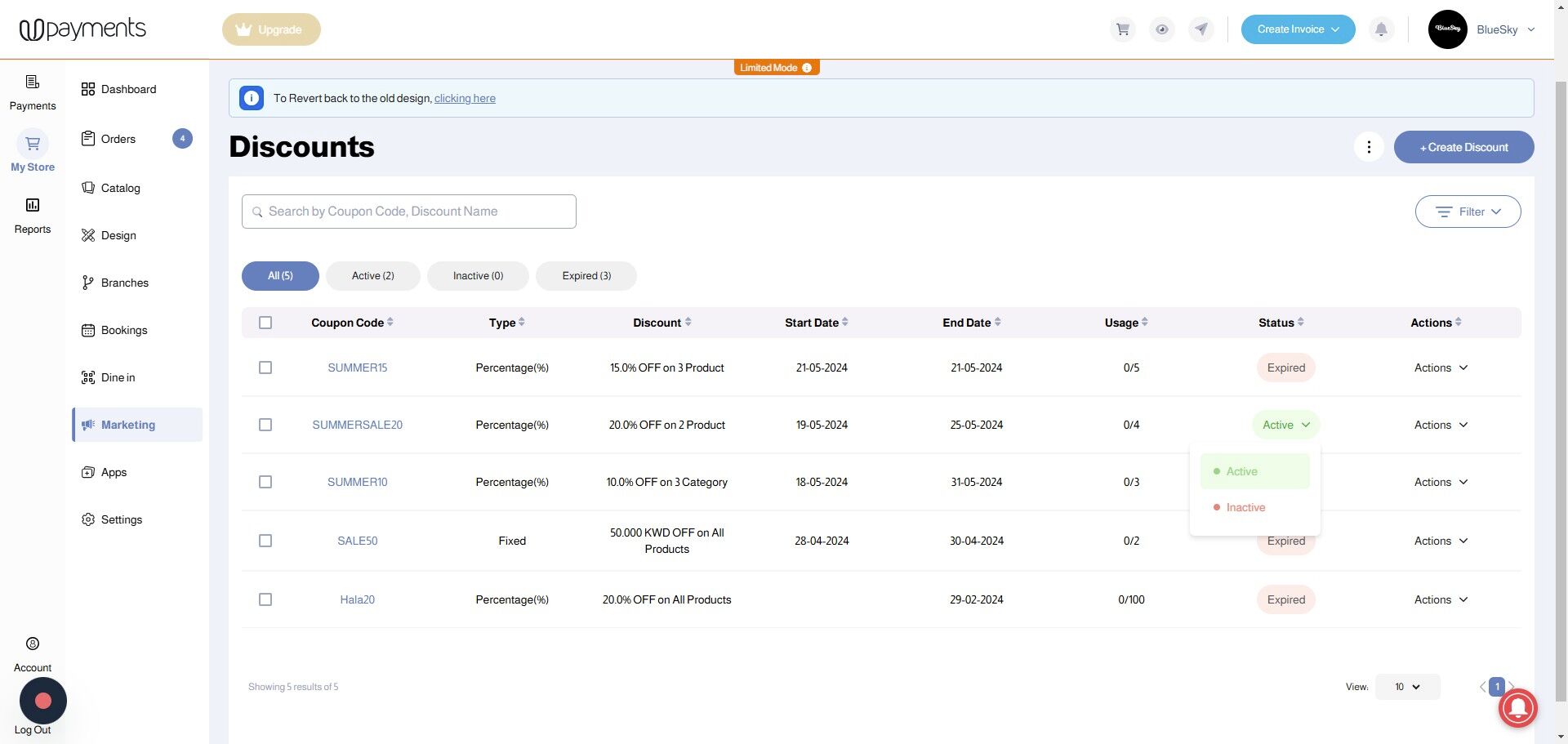Open the shopping cart icon in header
The width and height of the screenshot is (1568, 744).
pos(1123,29)
